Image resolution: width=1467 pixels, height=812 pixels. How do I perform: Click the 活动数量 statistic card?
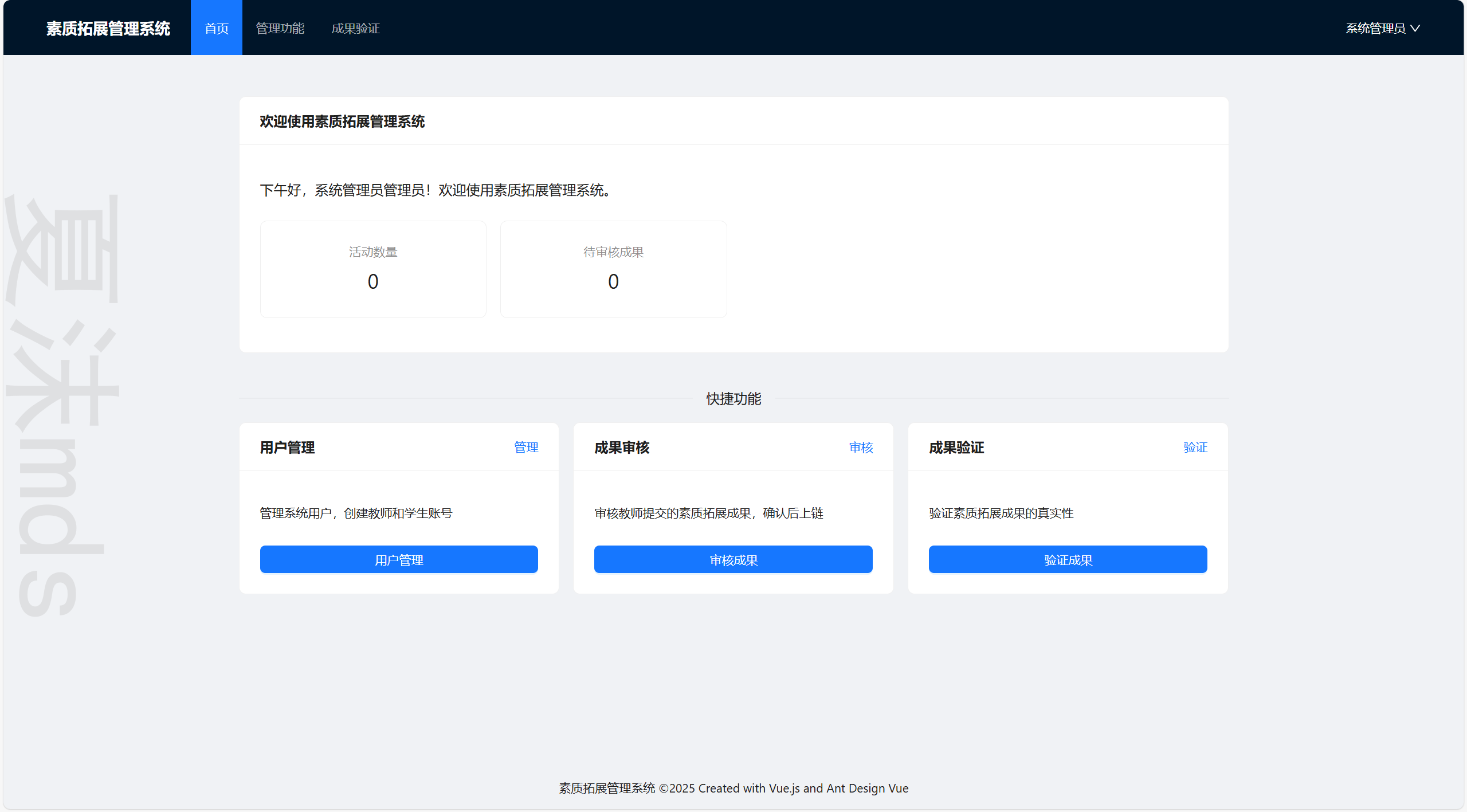click(x=373, y=269)
